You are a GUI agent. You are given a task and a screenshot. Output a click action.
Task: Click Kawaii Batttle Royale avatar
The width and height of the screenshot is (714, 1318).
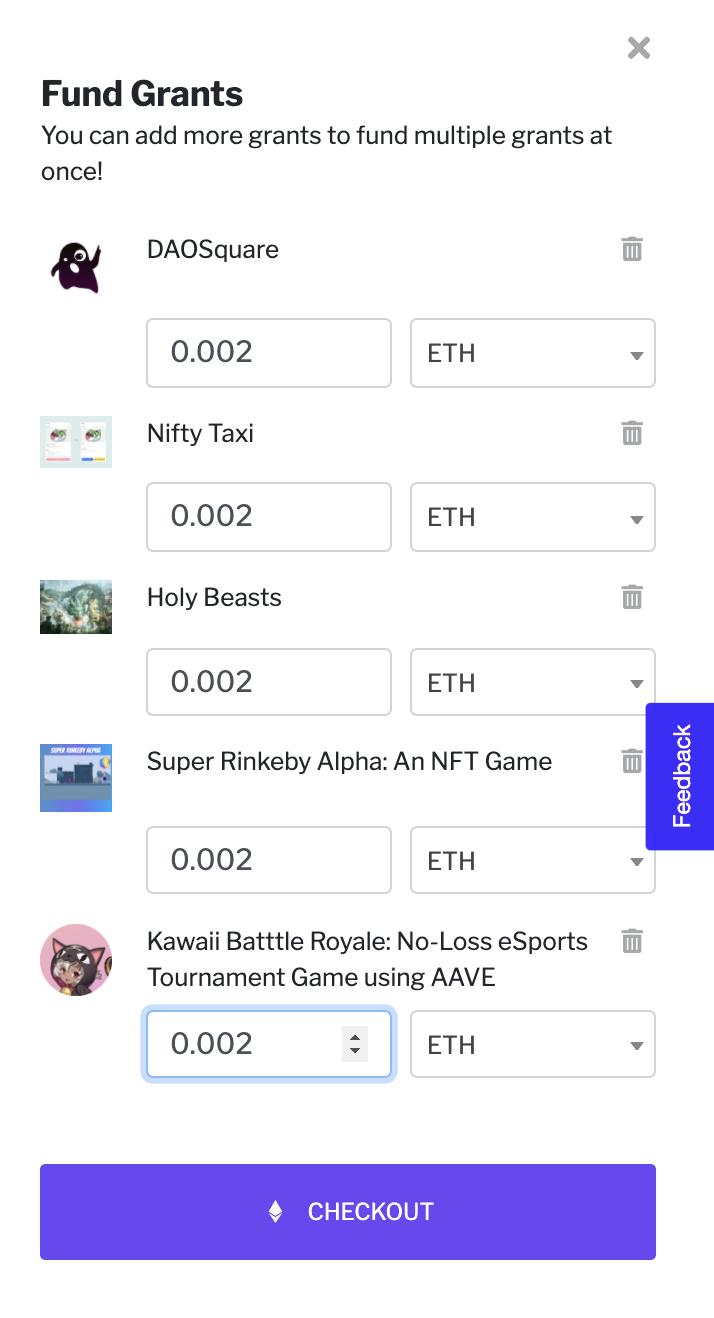coord(76,960)
